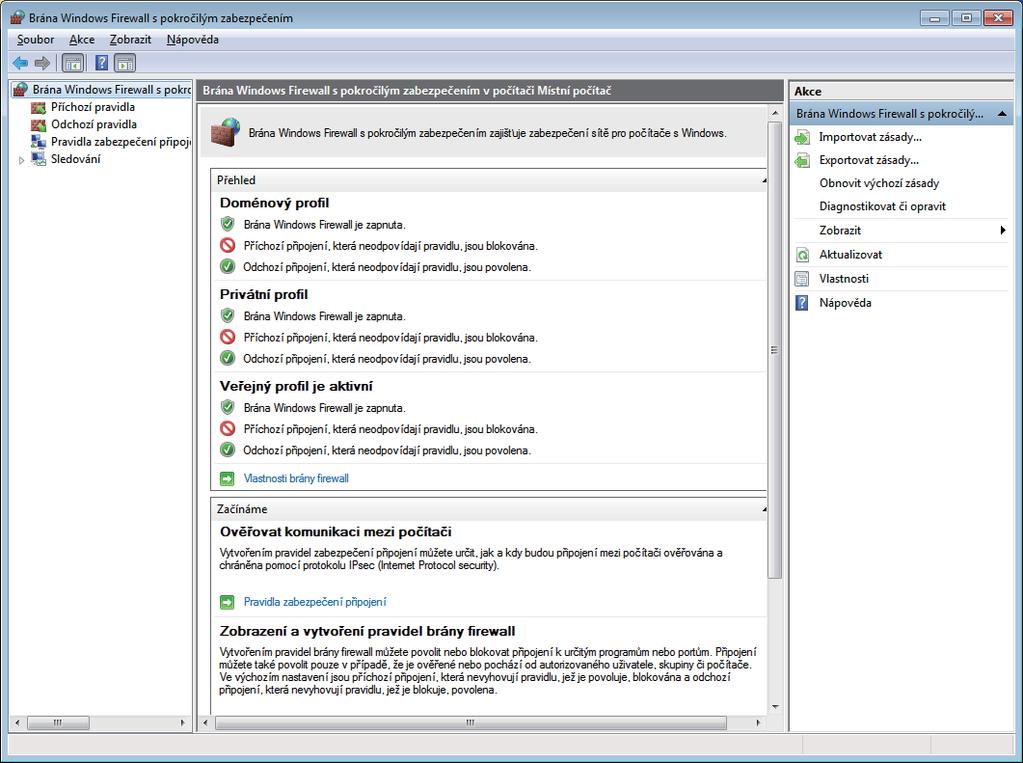Click Diagnostikovat či opravit action
The width and height of the screenshot is (1023, 763).
point(882,206)
